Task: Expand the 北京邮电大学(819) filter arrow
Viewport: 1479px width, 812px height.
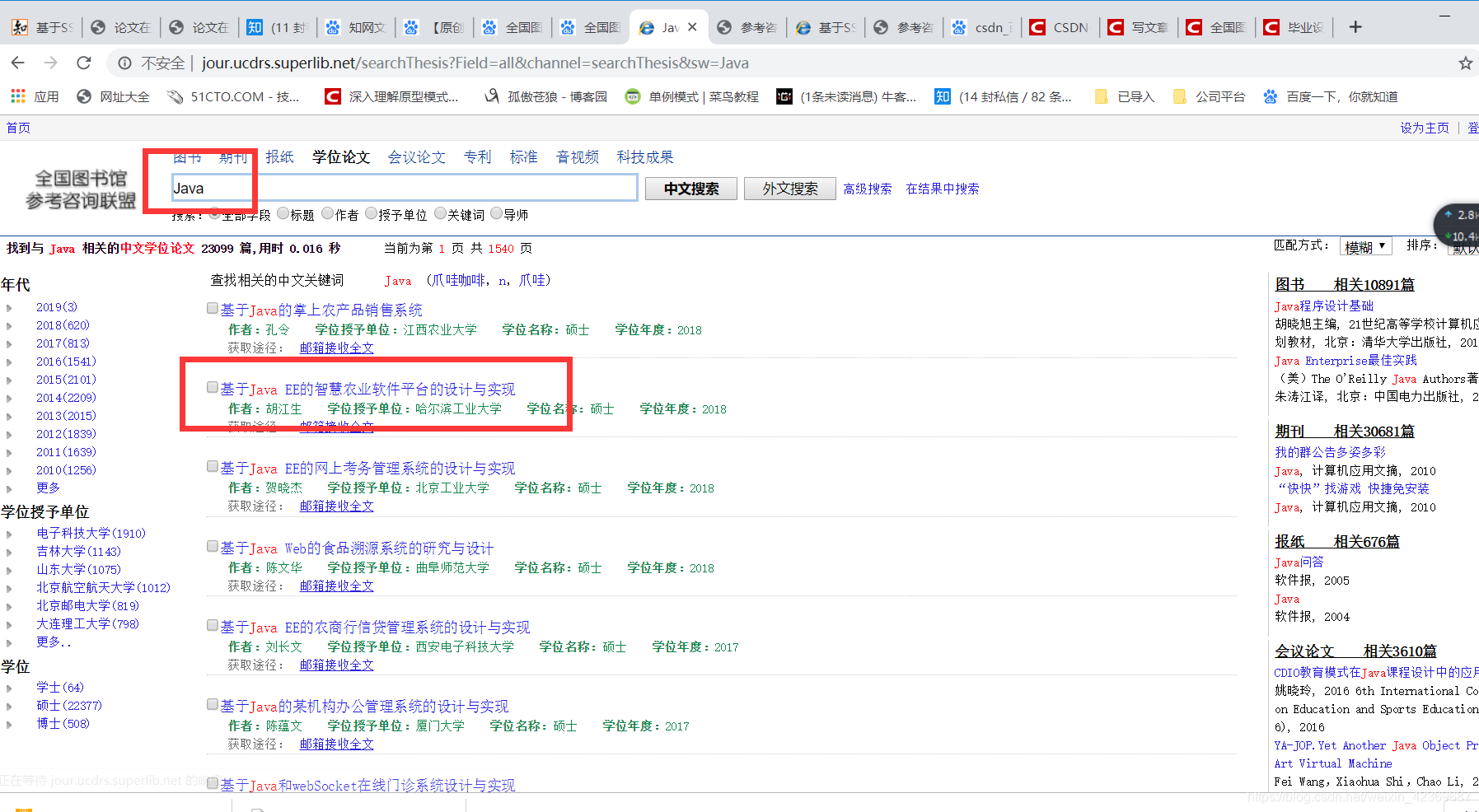Action: [x=9, y=607]
